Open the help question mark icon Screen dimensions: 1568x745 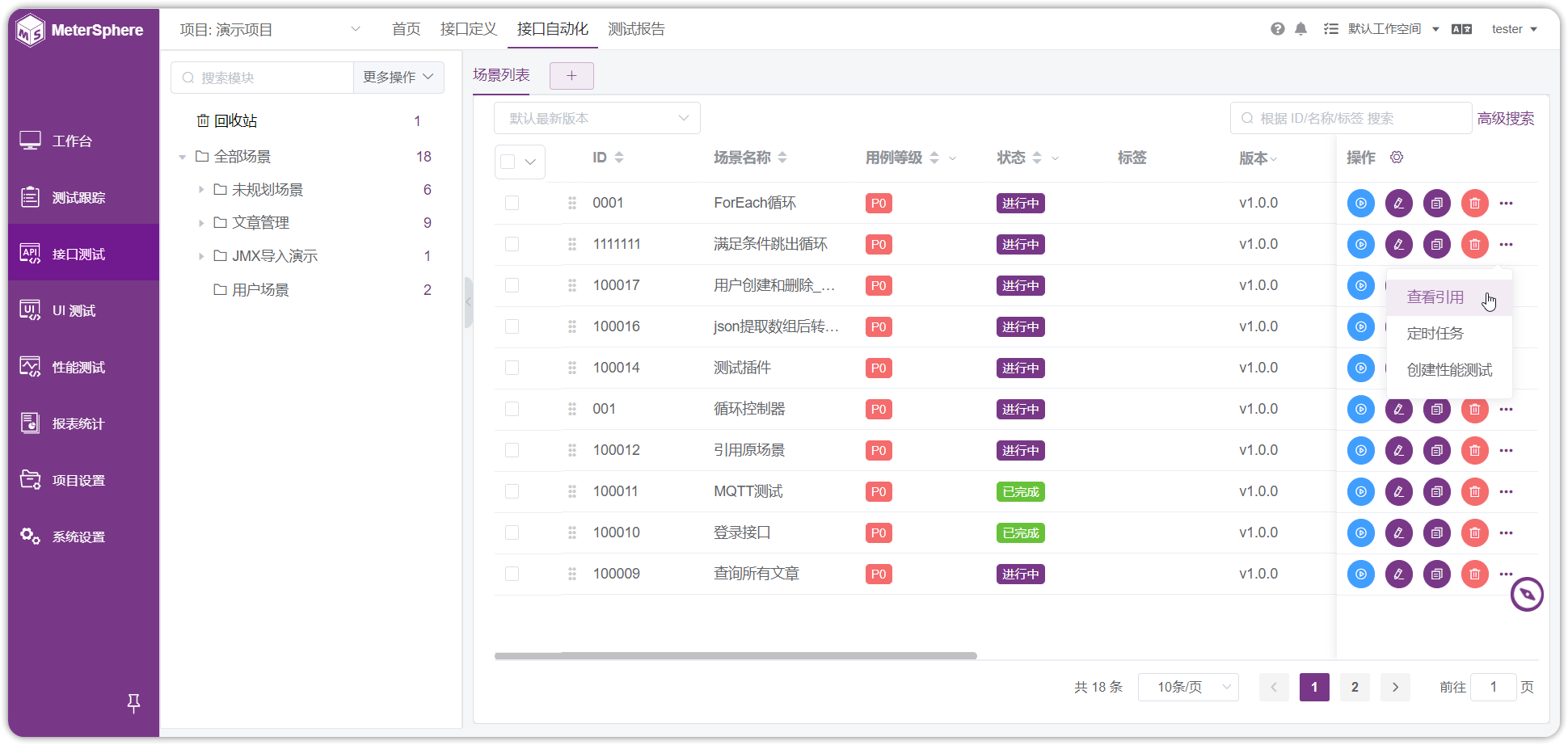tap(1277, 29)
